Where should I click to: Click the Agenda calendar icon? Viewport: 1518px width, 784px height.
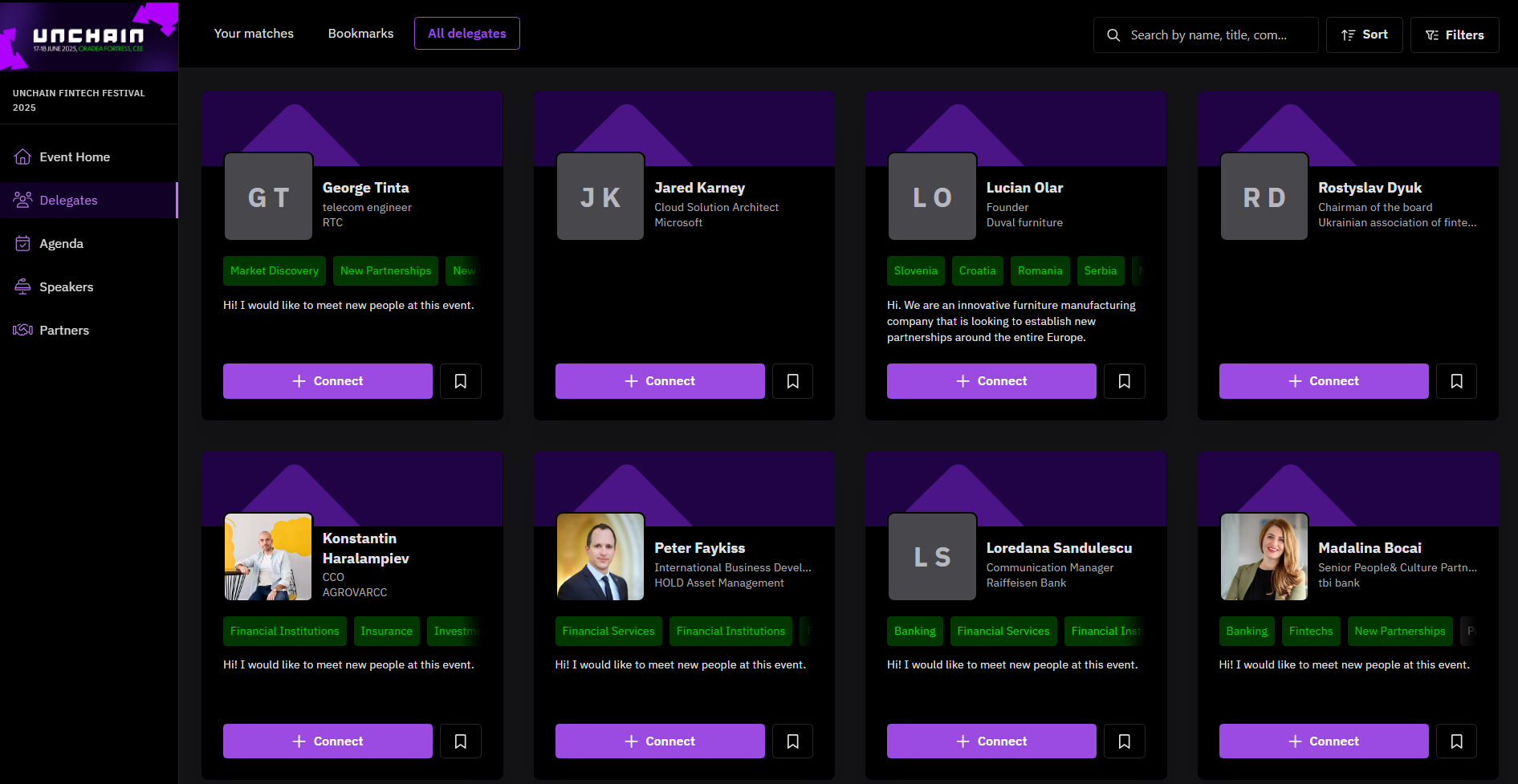[x=22, y=243]
